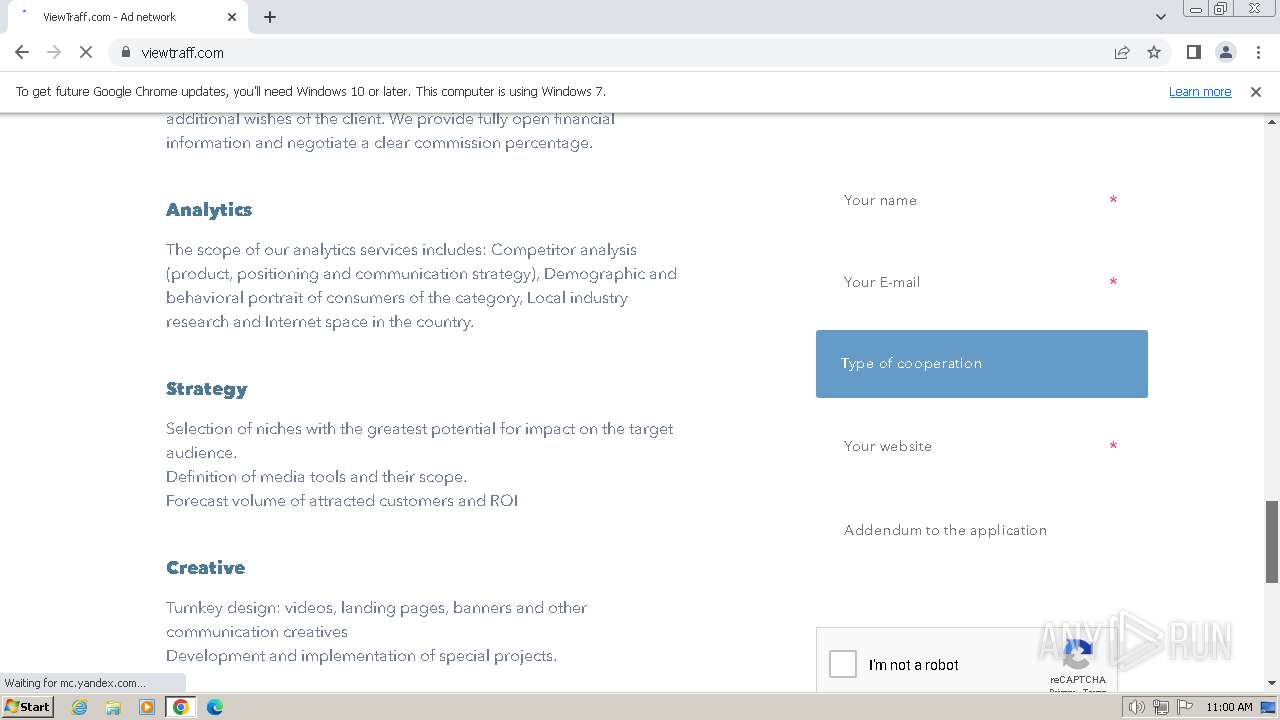Stop loading the page
The height and width of the screenshot is (720, 1280).
[86, 52]
